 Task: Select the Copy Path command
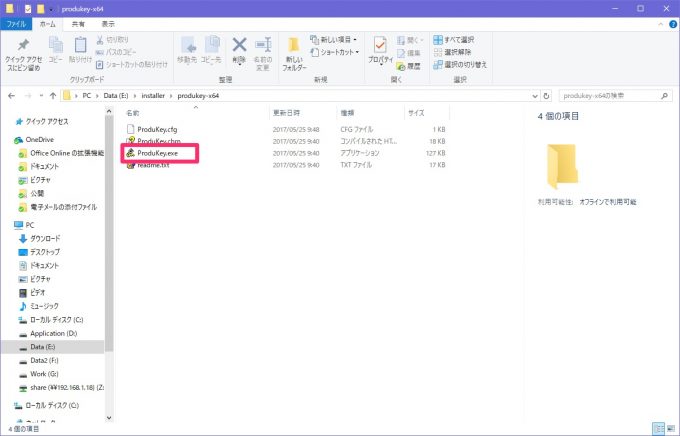click(116, 52)
